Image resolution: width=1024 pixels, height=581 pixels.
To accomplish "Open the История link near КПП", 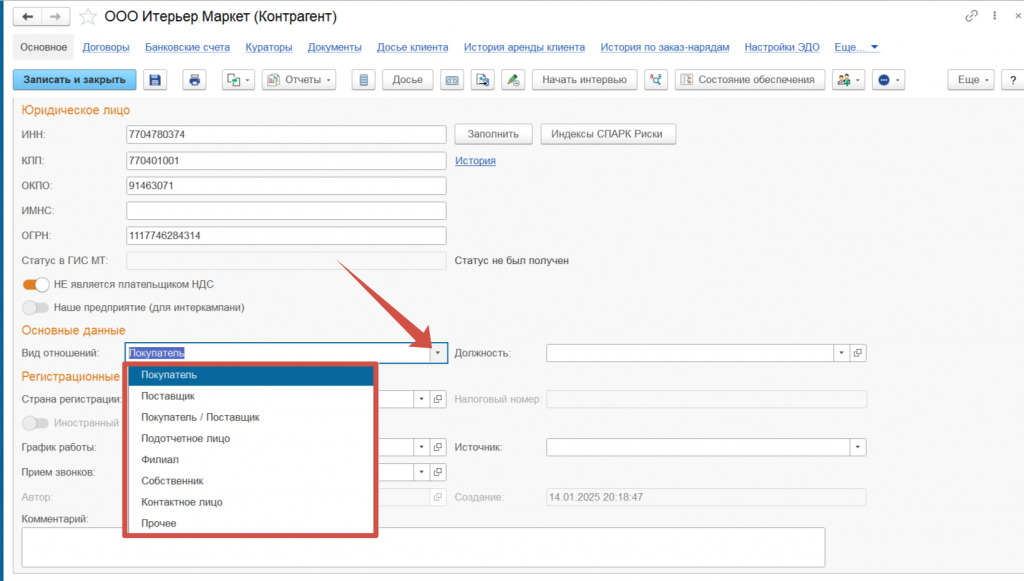I will coord(475,160).
